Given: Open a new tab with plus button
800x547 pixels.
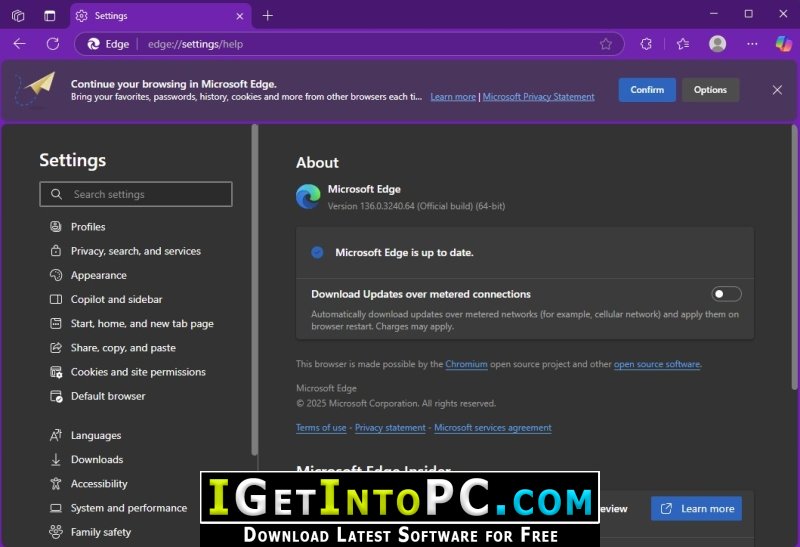Looking at the screenshot, I should tap(268, 16).
